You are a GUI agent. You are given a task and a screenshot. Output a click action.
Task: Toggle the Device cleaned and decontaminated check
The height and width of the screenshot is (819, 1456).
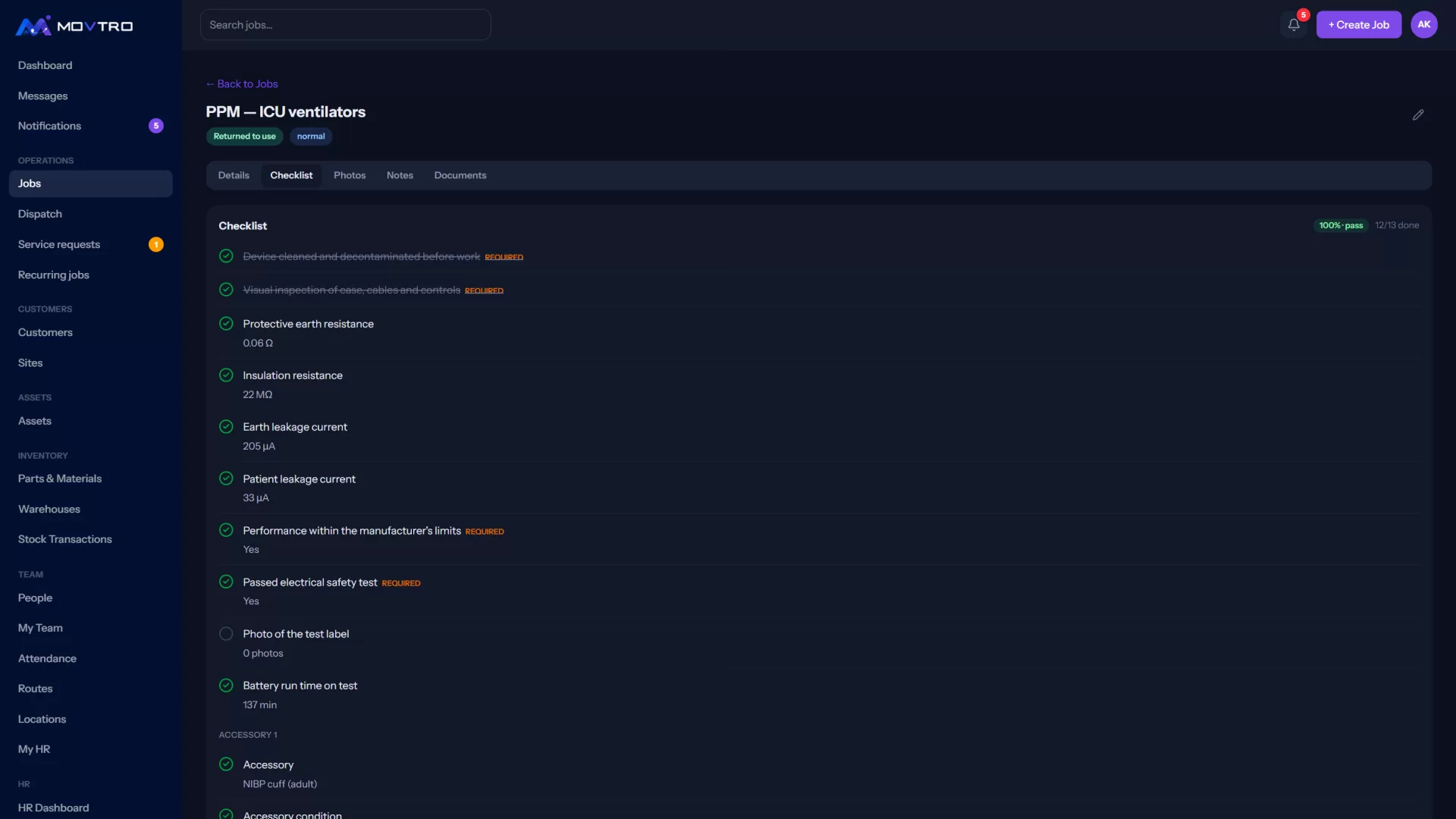coord(226,256)
